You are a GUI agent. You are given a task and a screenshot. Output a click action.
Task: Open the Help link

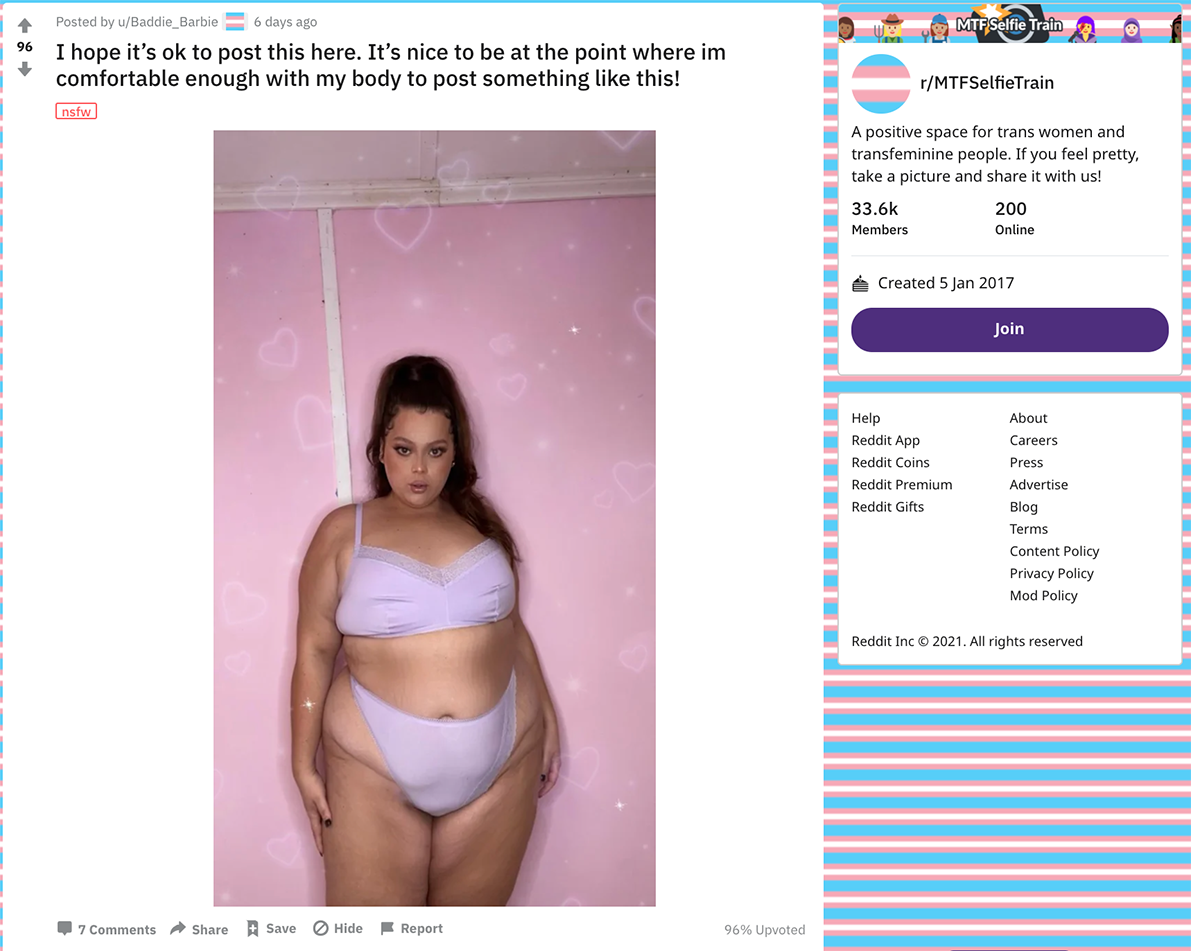[x=865, y=419]
